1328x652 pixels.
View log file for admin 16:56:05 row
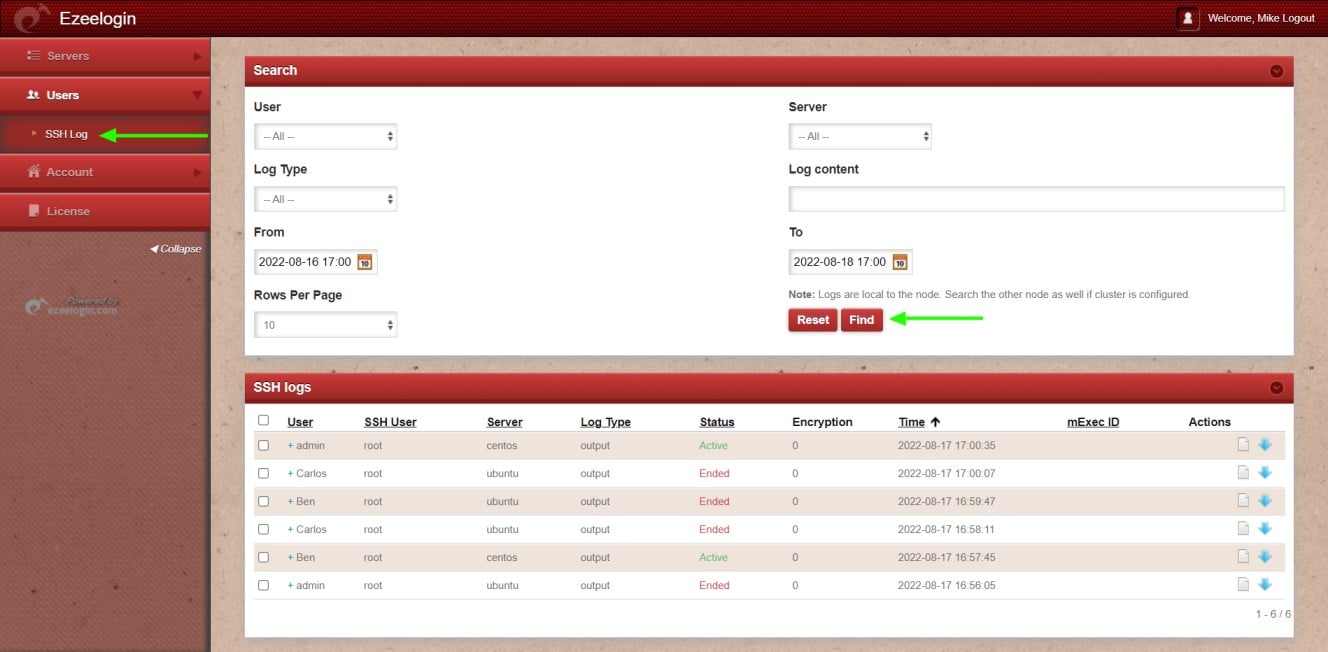pos(1243,585)
